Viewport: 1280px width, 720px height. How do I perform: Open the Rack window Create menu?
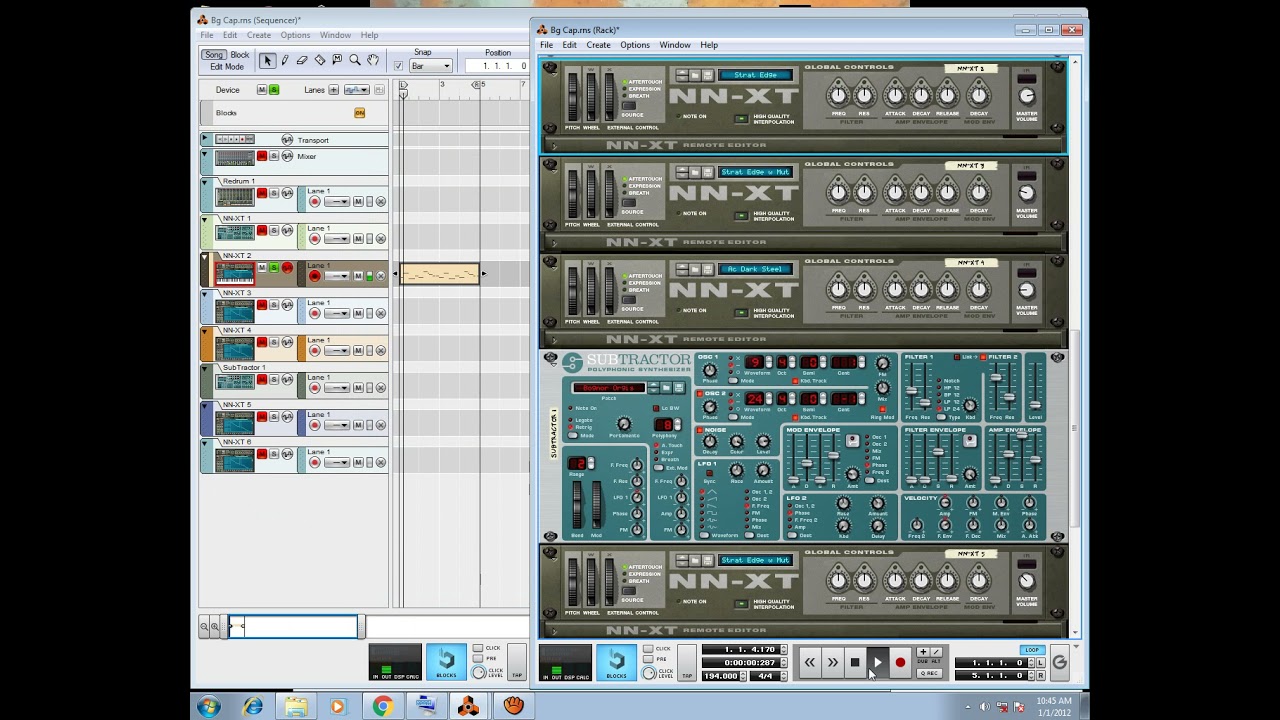598,45
